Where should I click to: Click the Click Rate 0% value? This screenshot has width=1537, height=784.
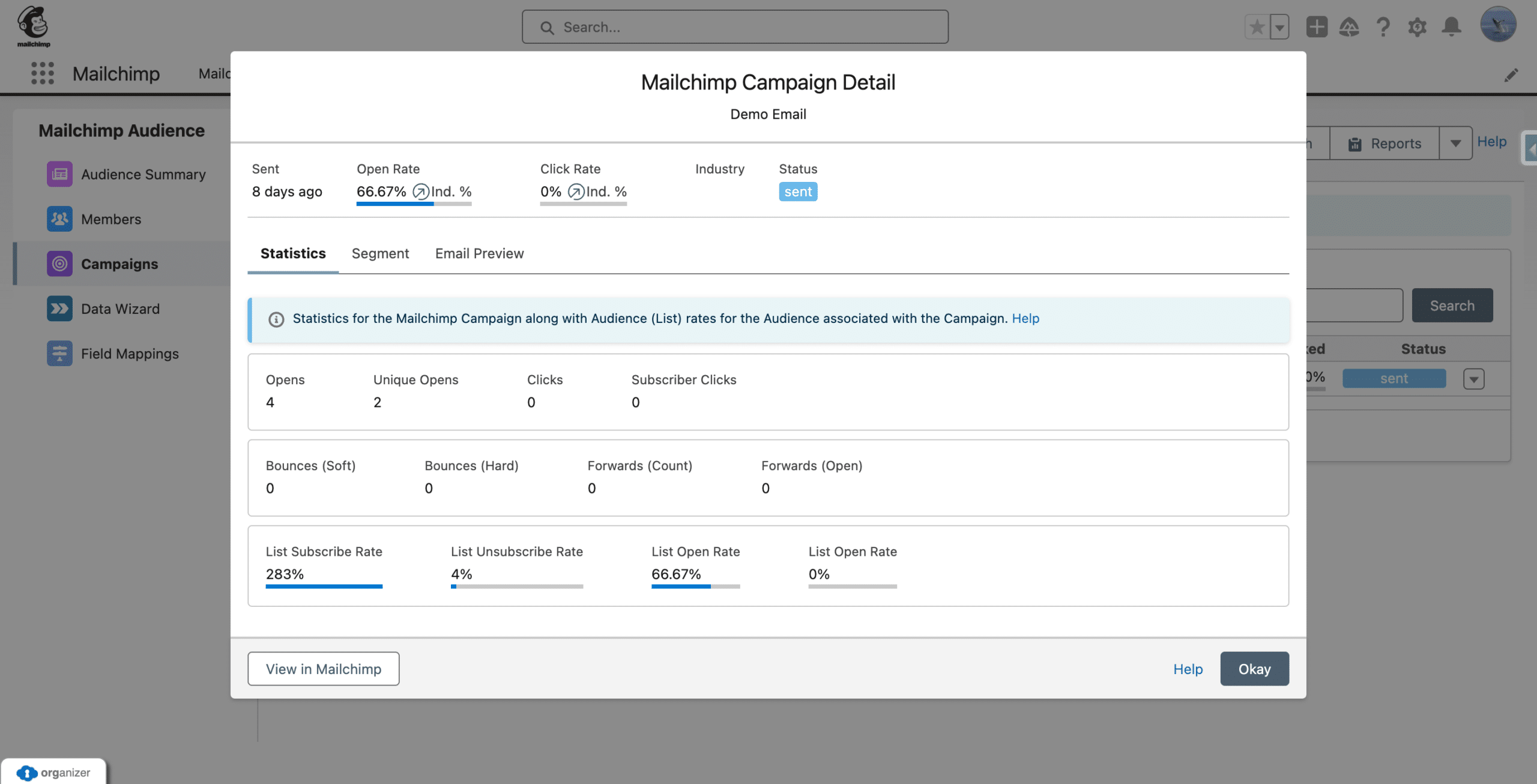[x=551, y=191]
